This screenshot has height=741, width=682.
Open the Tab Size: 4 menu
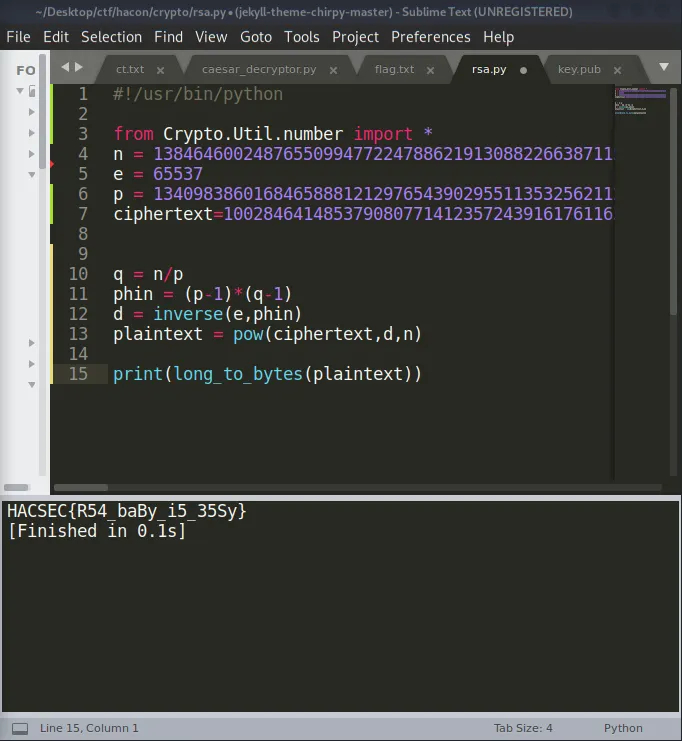click(522, 728)
